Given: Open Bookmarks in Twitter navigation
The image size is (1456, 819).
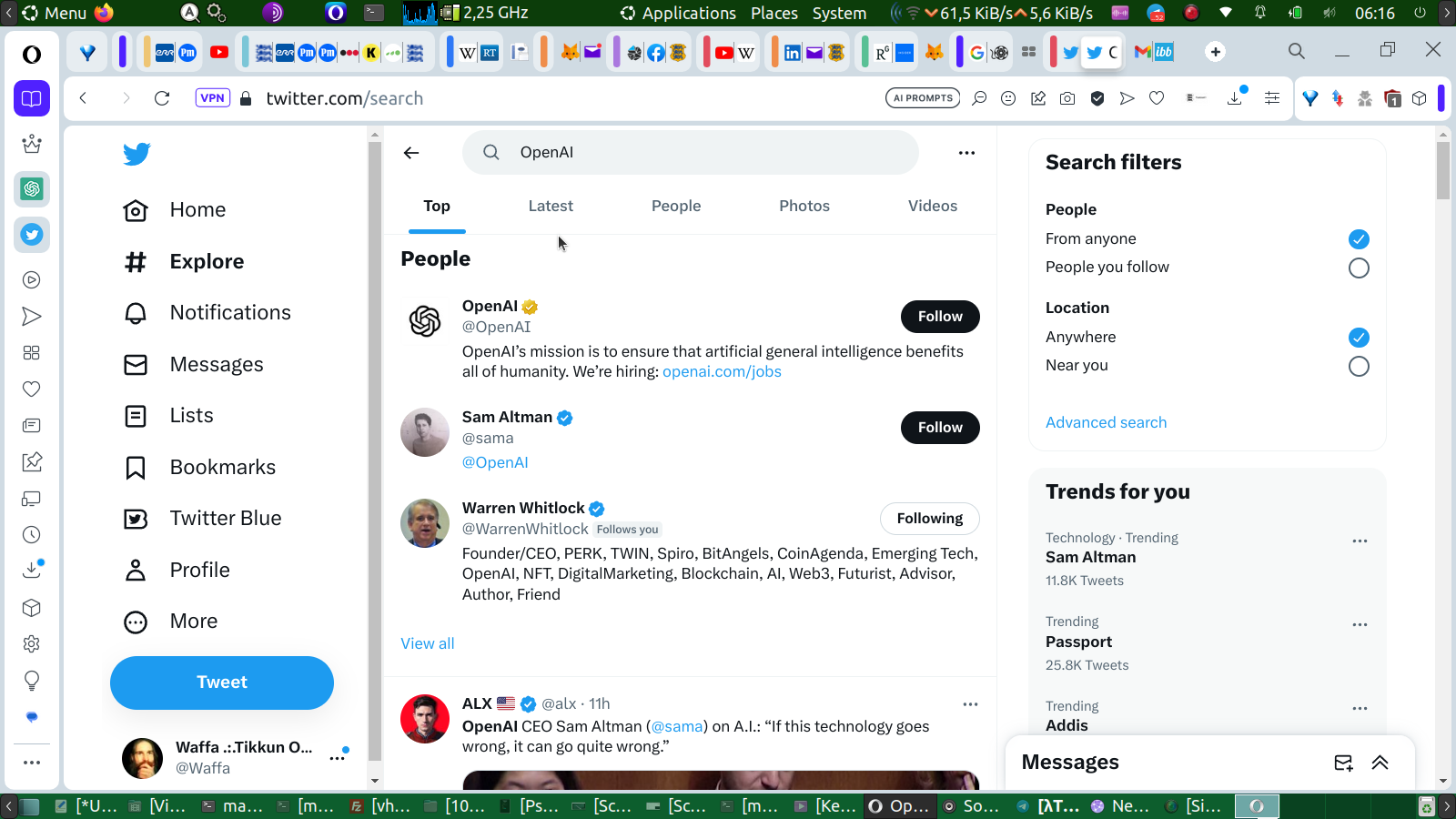Looking at the screenshot, I should click(199, 468).
